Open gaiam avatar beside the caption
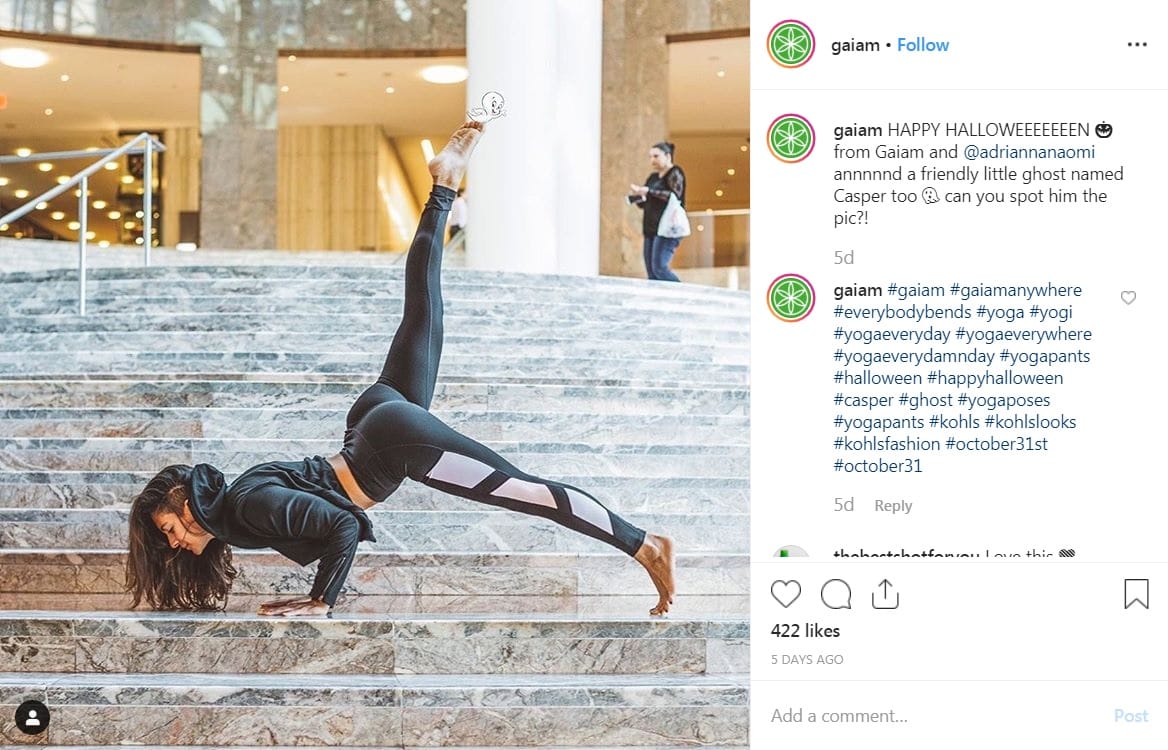Screen dimensions: 1168x750 point(791,139)
